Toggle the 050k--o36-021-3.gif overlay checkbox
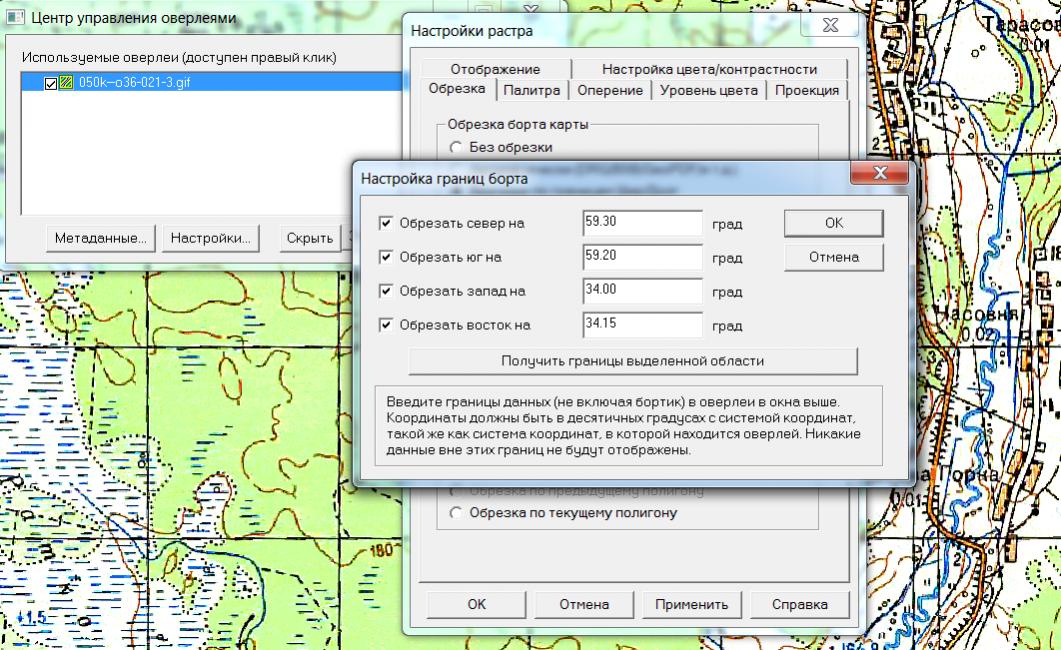Viewport: 1061px width, 650px height. click(51, 83)
